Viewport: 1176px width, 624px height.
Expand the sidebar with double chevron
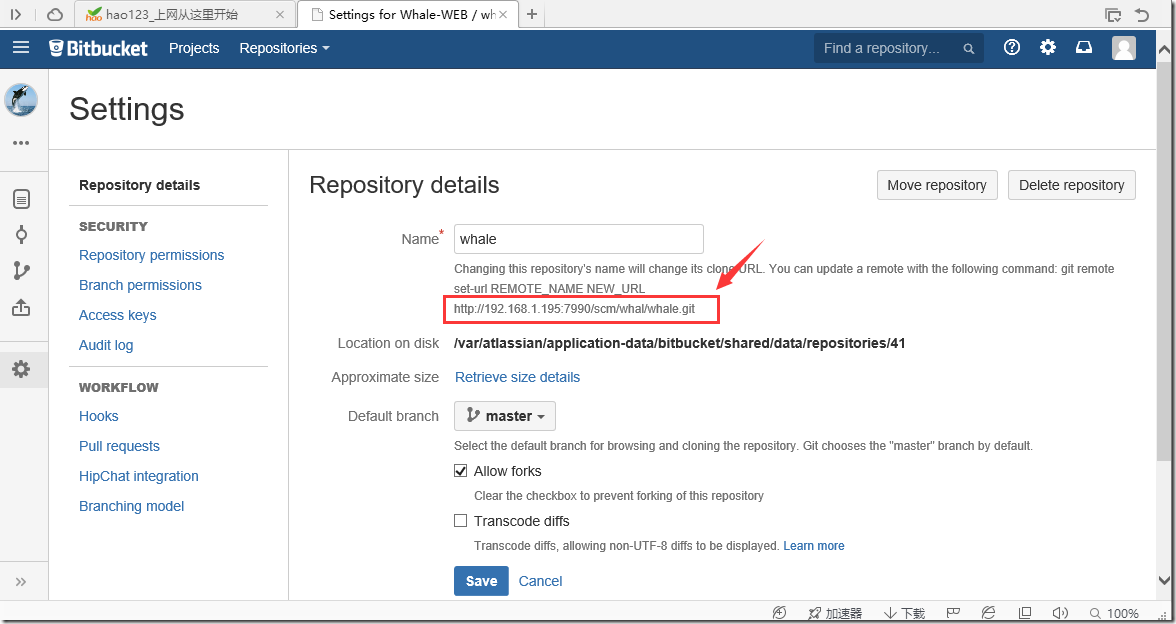21,582
